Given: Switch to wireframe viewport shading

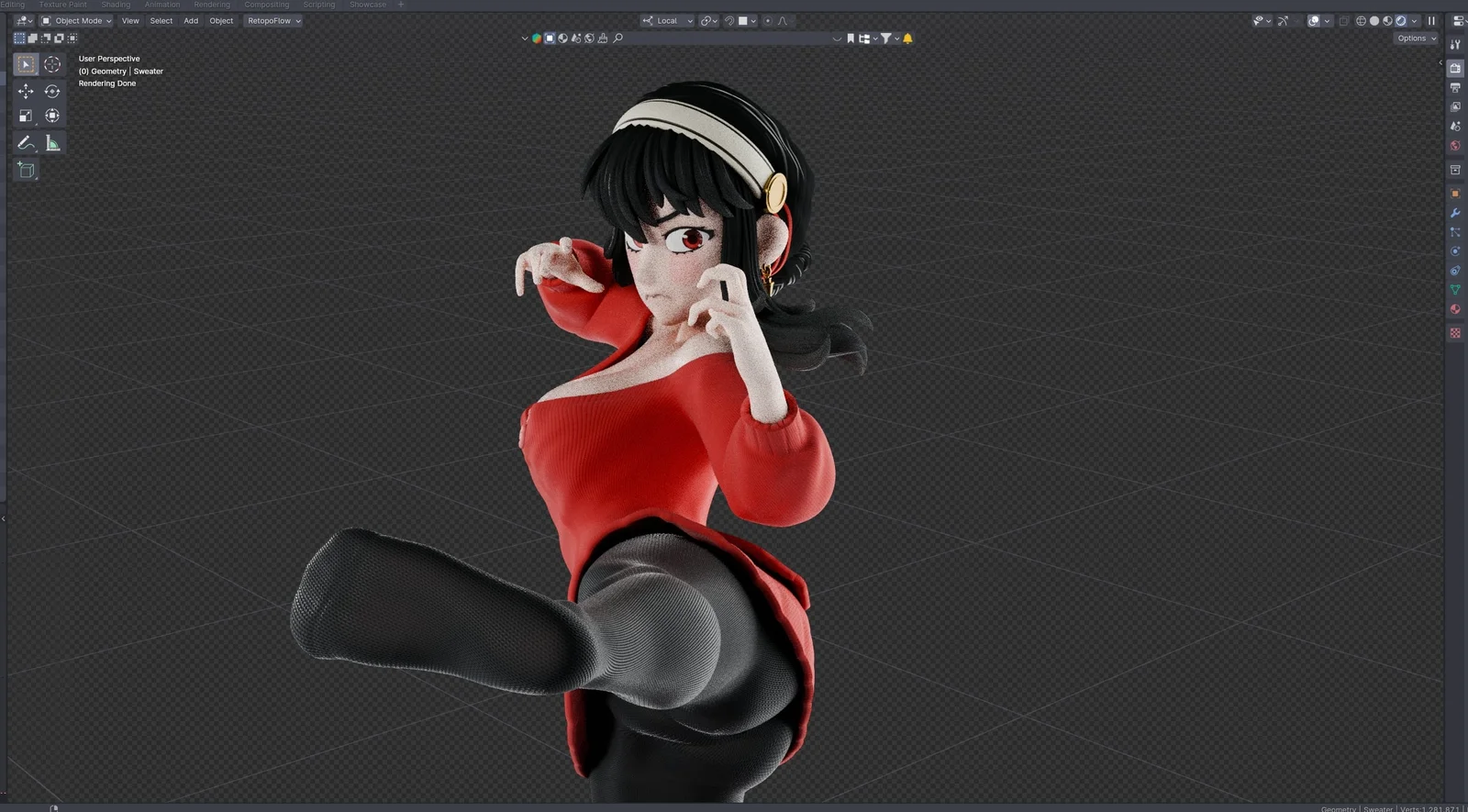Looking at the screenshot, I should (1361, 20).
